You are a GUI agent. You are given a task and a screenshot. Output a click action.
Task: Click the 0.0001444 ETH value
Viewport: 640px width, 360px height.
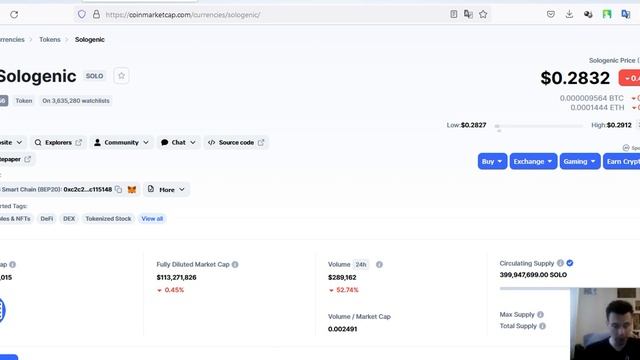pyautogui.click(x=597, y=108)
